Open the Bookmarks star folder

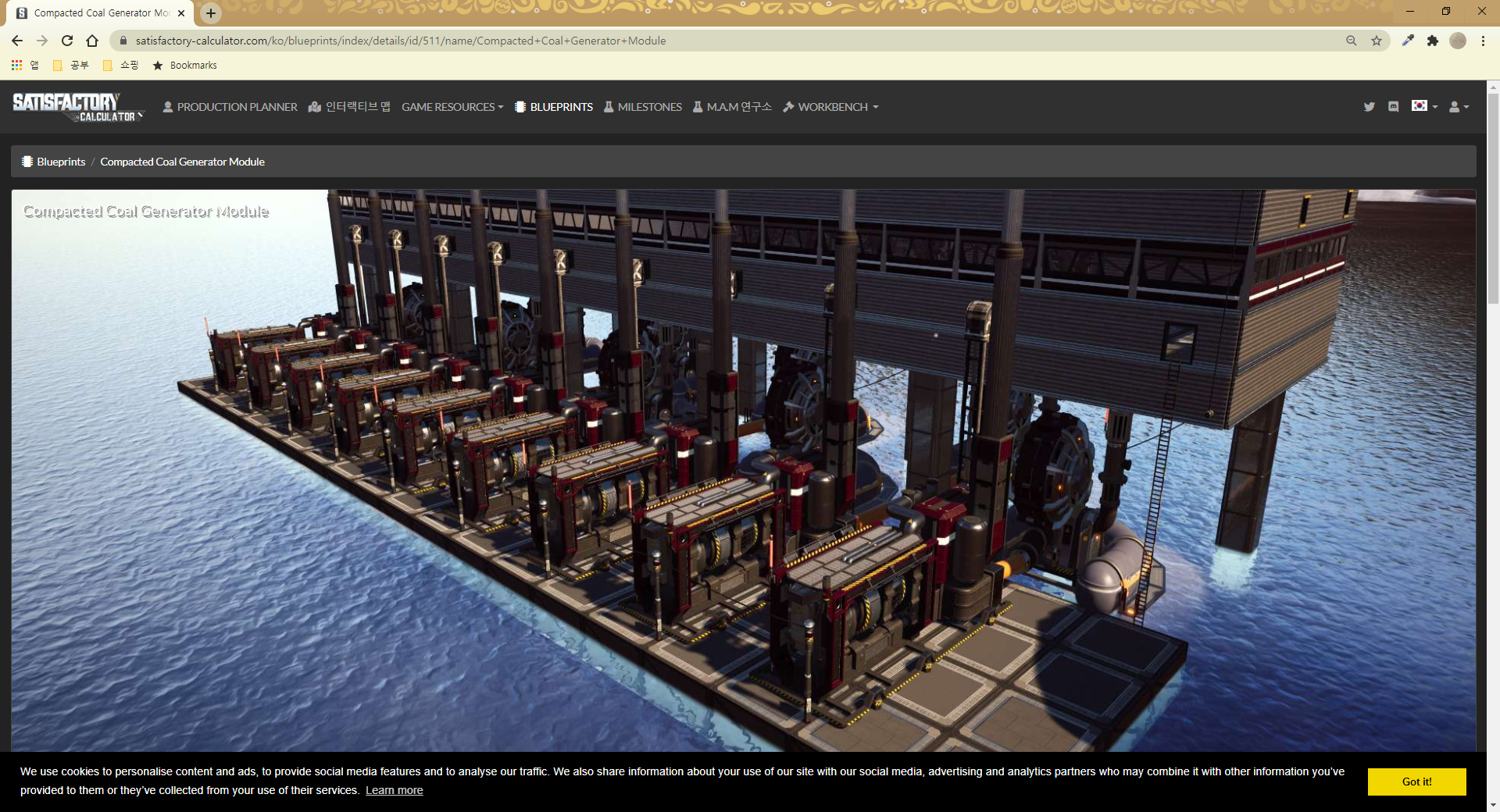point(184,66)
